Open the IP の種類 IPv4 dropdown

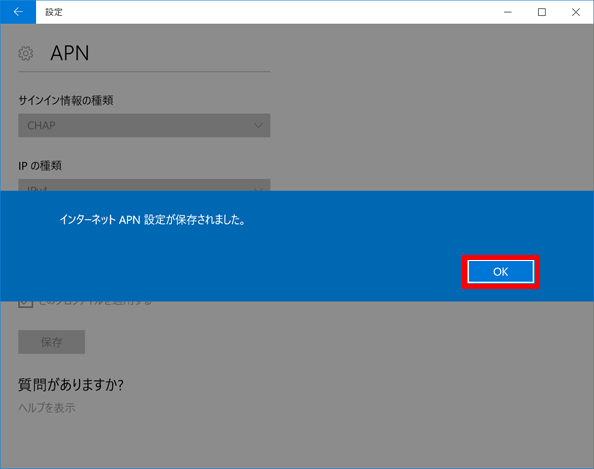[144, 185]
